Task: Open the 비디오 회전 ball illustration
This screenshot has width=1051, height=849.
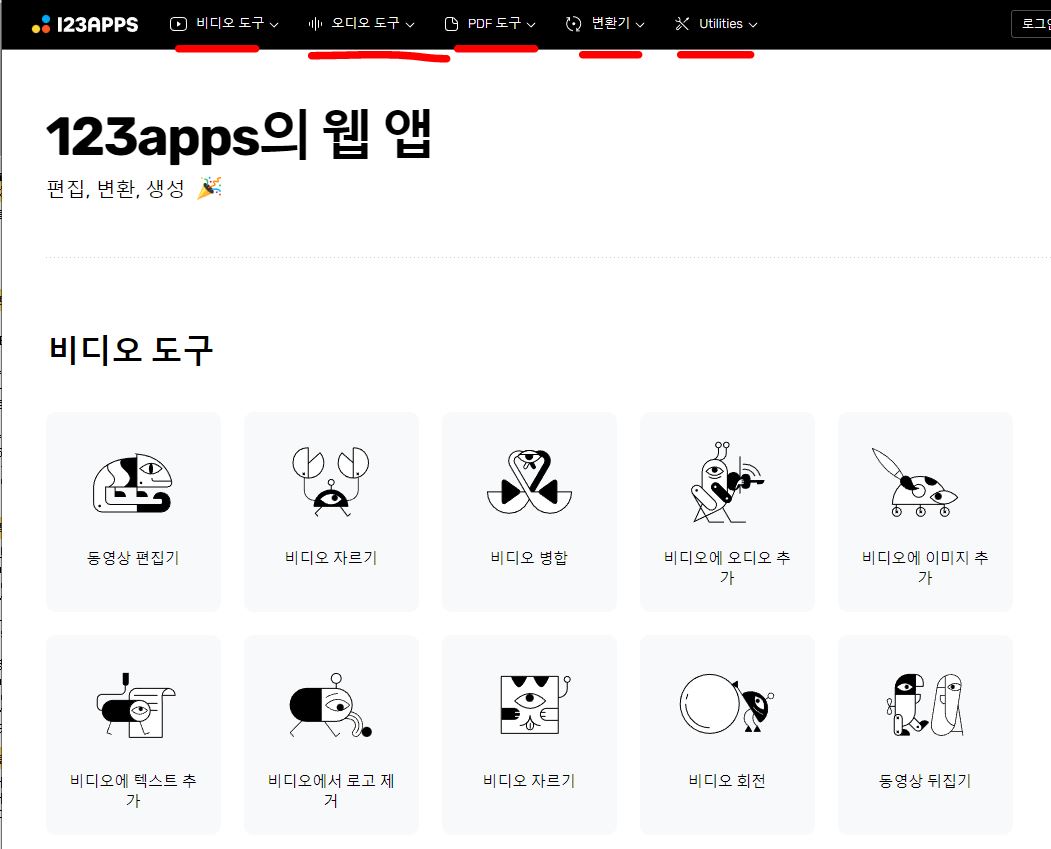Action: pyautogui.click(x=727, y=704)
